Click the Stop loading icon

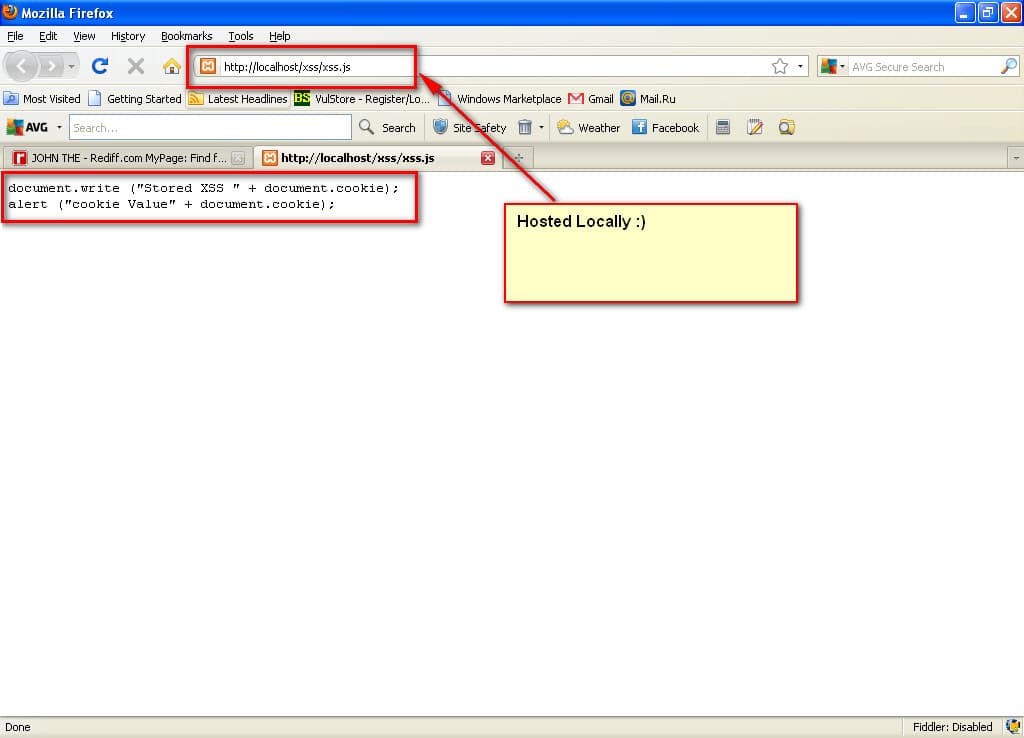point(134,66)
